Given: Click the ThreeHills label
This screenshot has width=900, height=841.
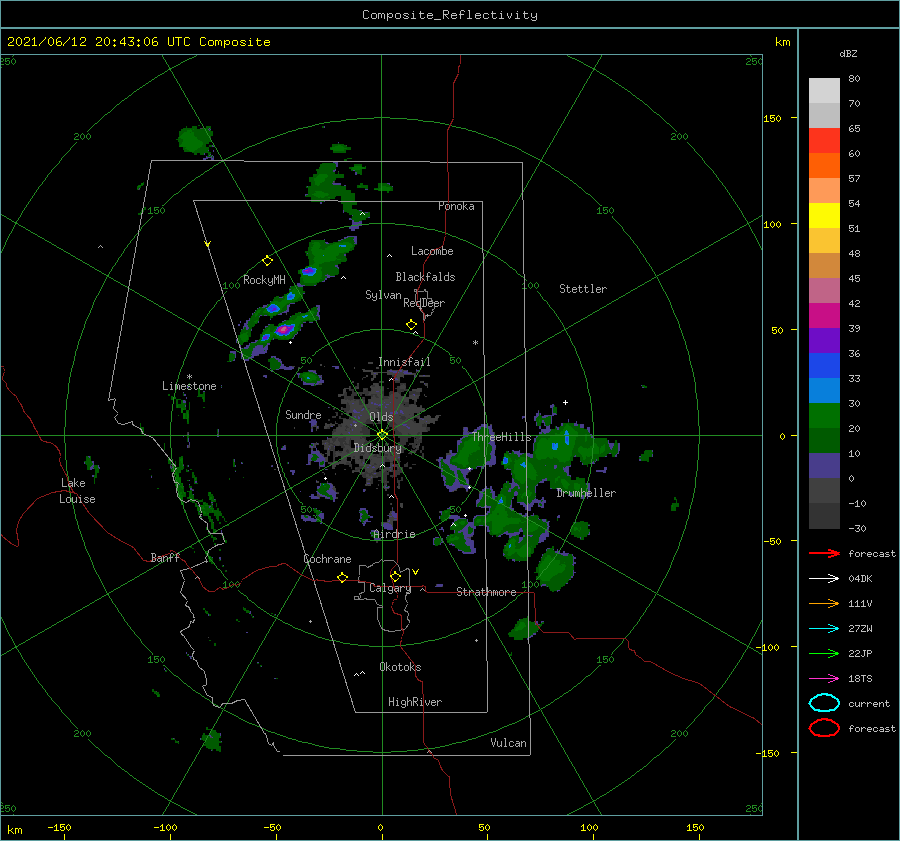Looking at the screenshot, I should point(502,437).
